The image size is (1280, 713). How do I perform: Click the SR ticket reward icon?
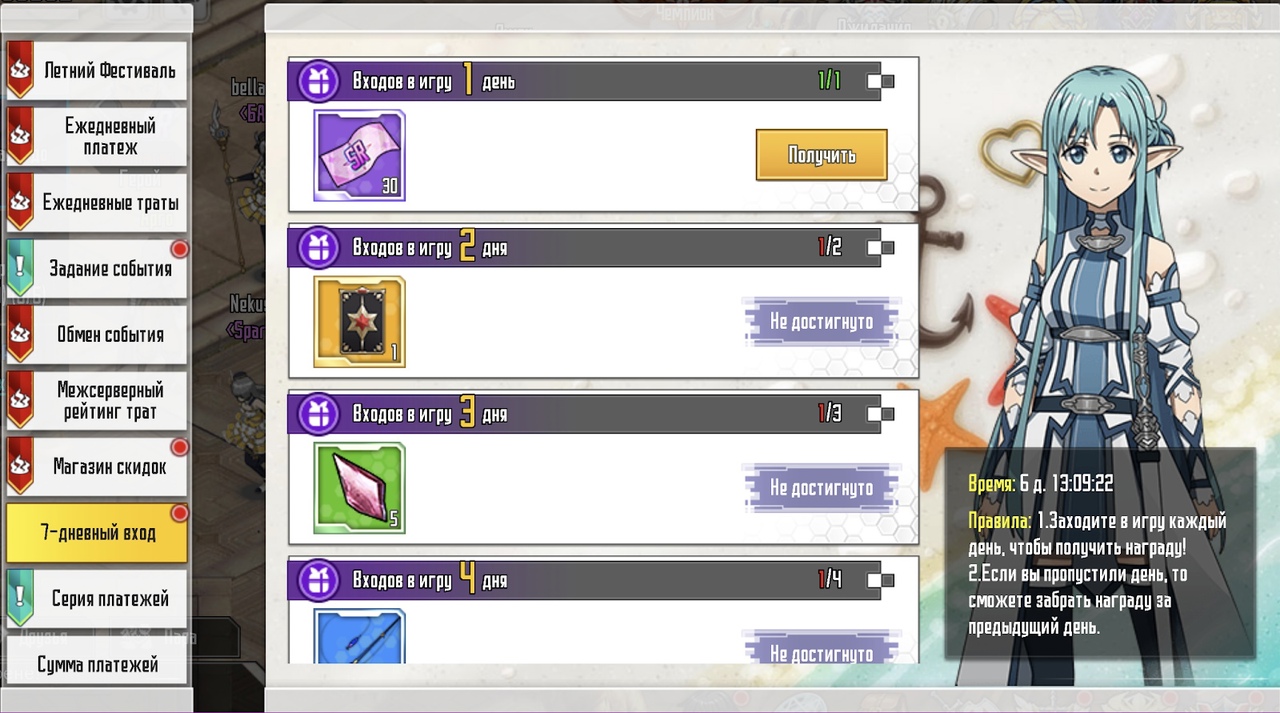[359, 156]
